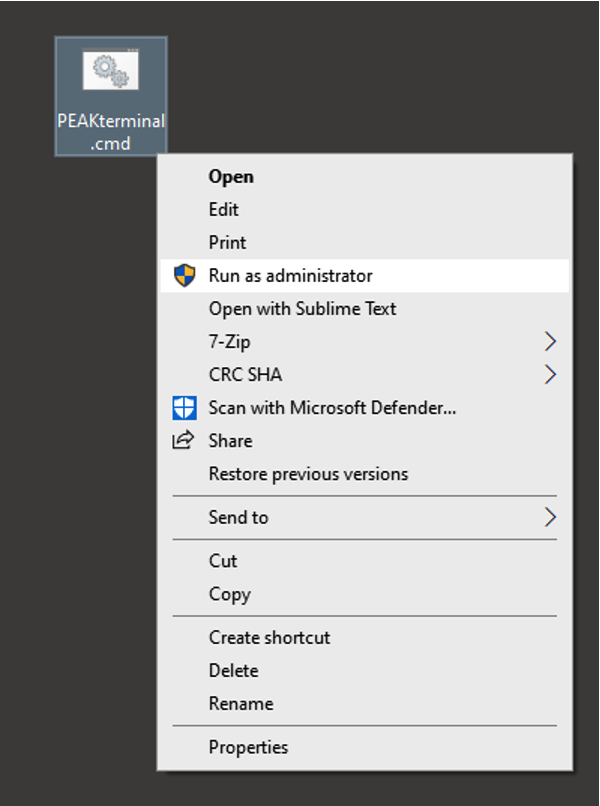Click the Microsoft Defender shield icon
The width and height of the screenshot is (600, 806).
[184, 408]
